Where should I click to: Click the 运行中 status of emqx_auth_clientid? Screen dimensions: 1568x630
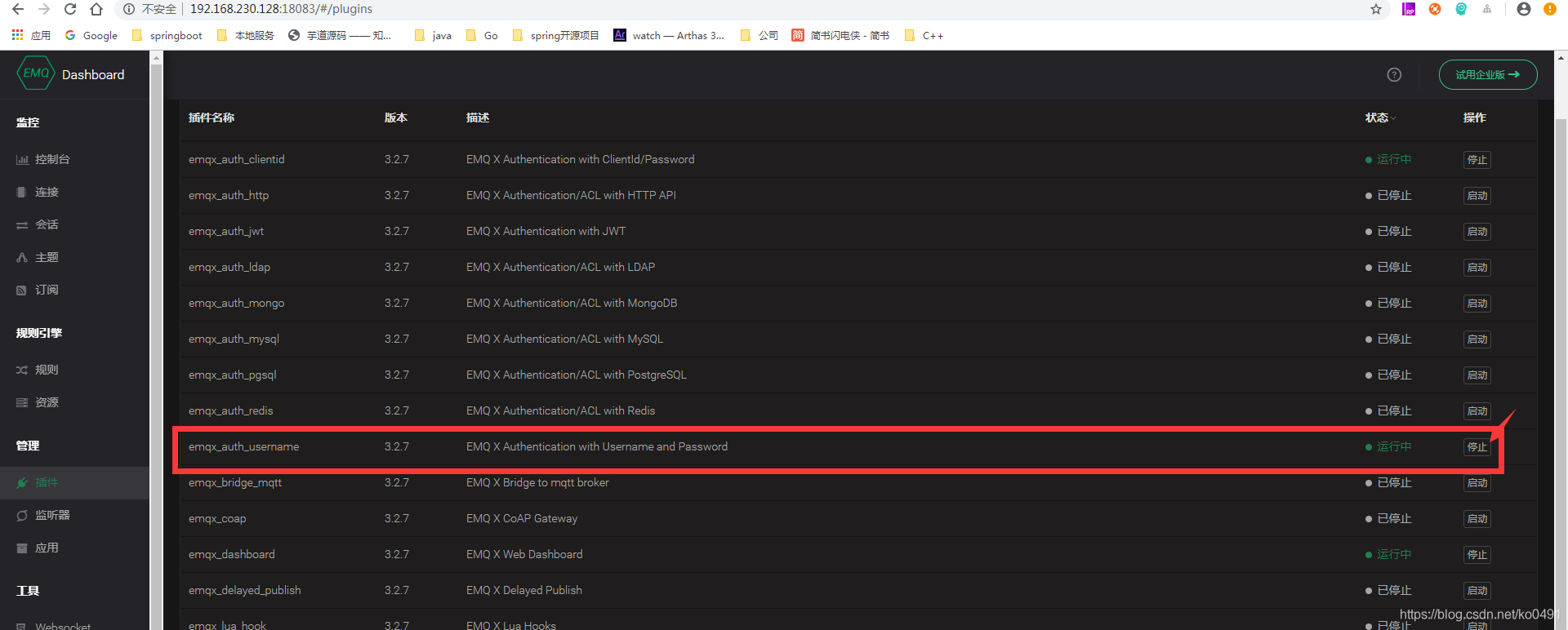pos(1388,159)
